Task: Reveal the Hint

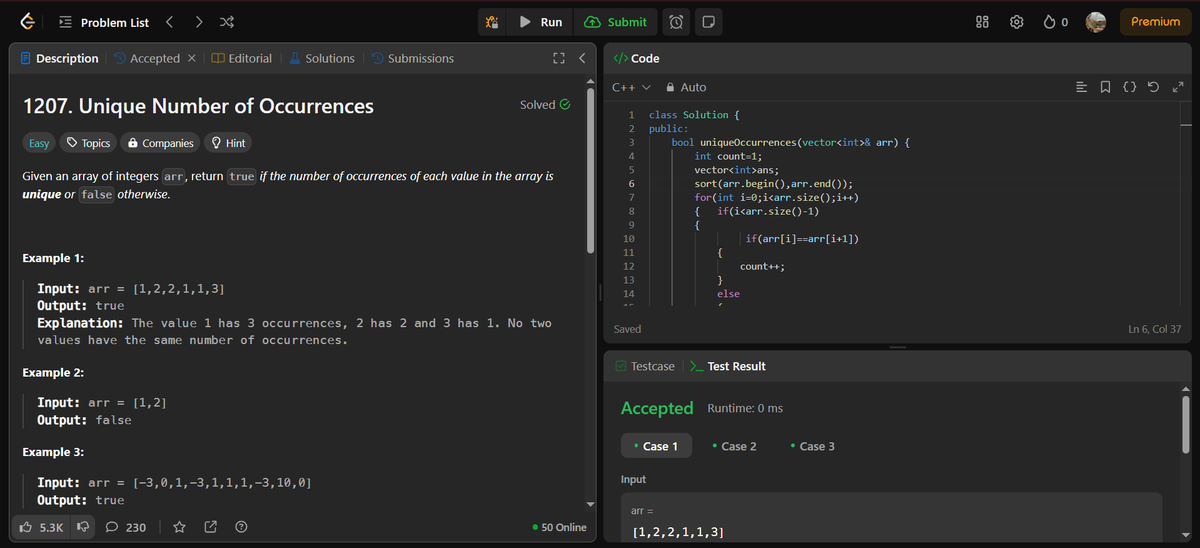Action: click(227, 143)
